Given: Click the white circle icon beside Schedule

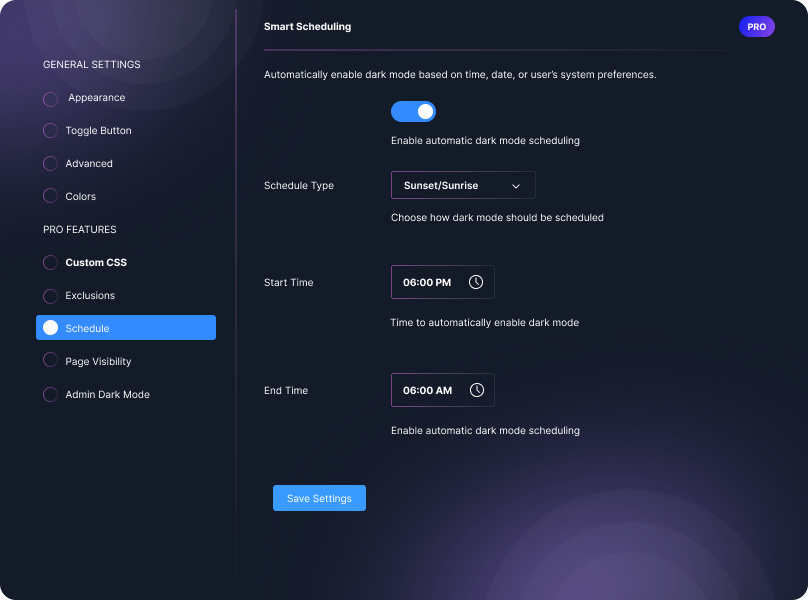Looking at the screenshot, I should point(50,328).
